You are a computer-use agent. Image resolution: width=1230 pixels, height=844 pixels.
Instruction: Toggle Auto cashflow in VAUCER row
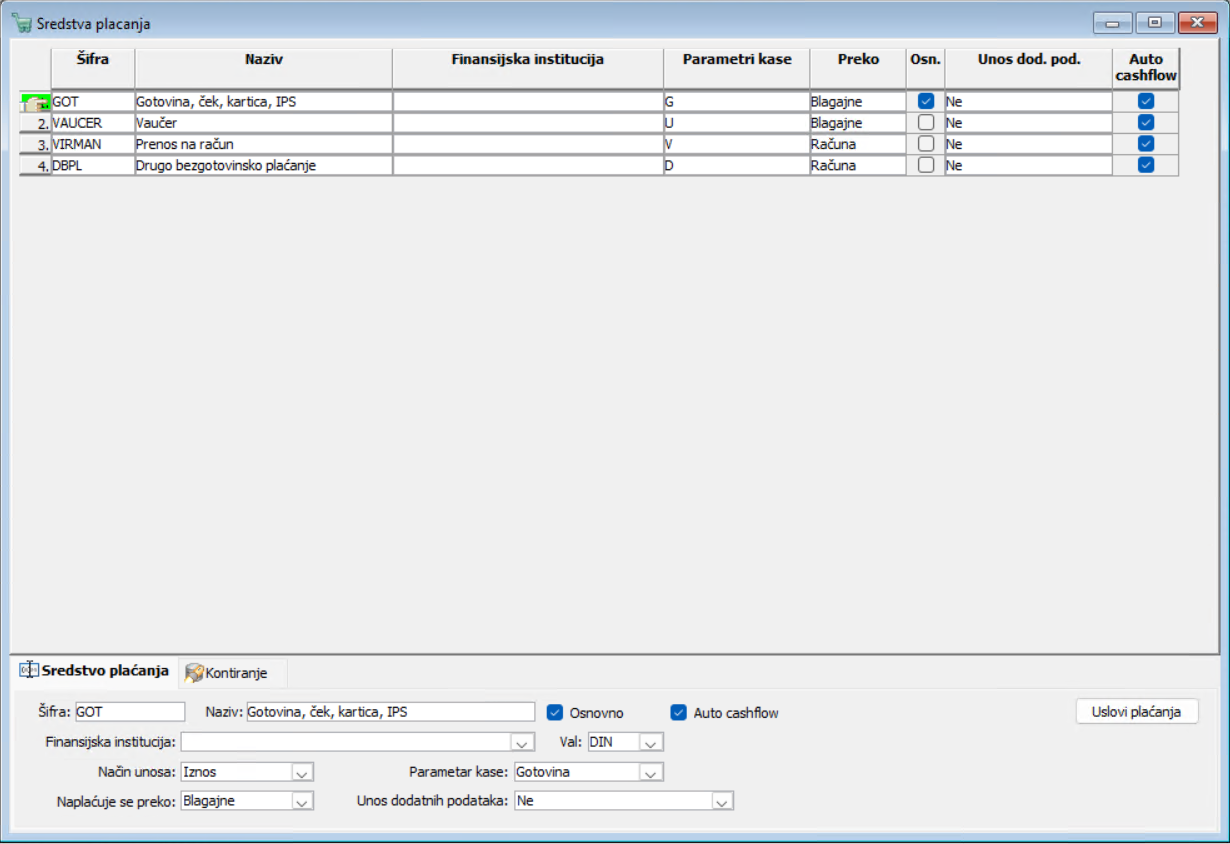(1146, 122)
